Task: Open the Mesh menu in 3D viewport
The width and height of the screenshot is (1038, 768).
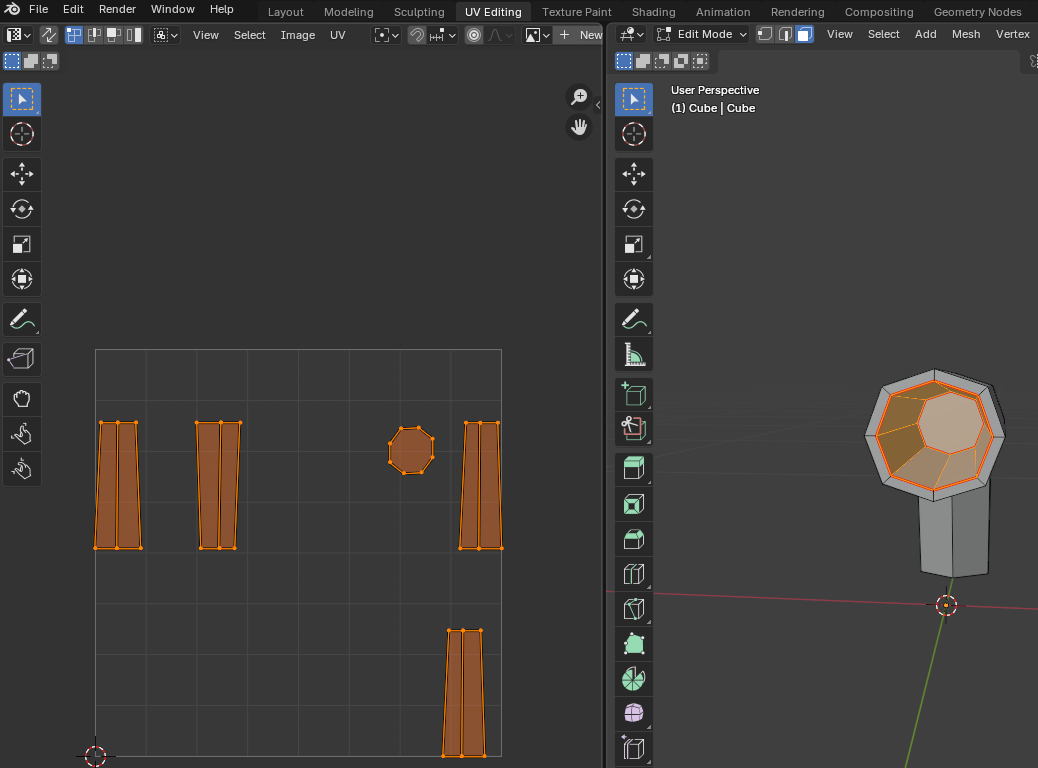Action: (x=965, y=34)
